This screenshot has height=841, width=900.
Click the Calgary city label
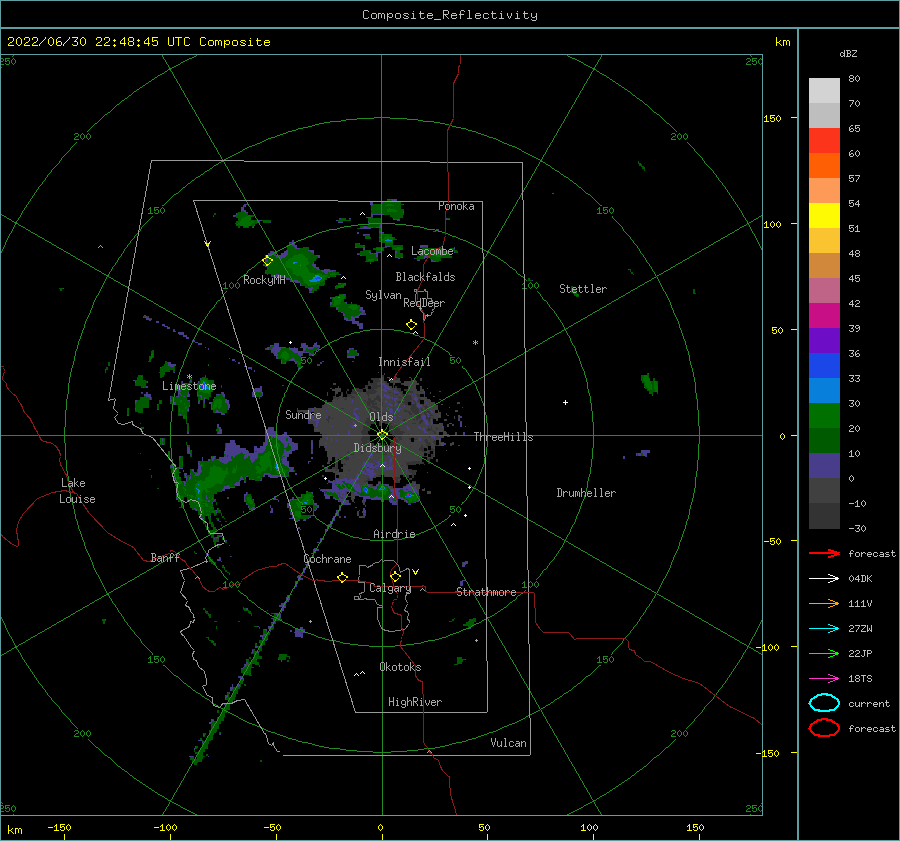390,588
